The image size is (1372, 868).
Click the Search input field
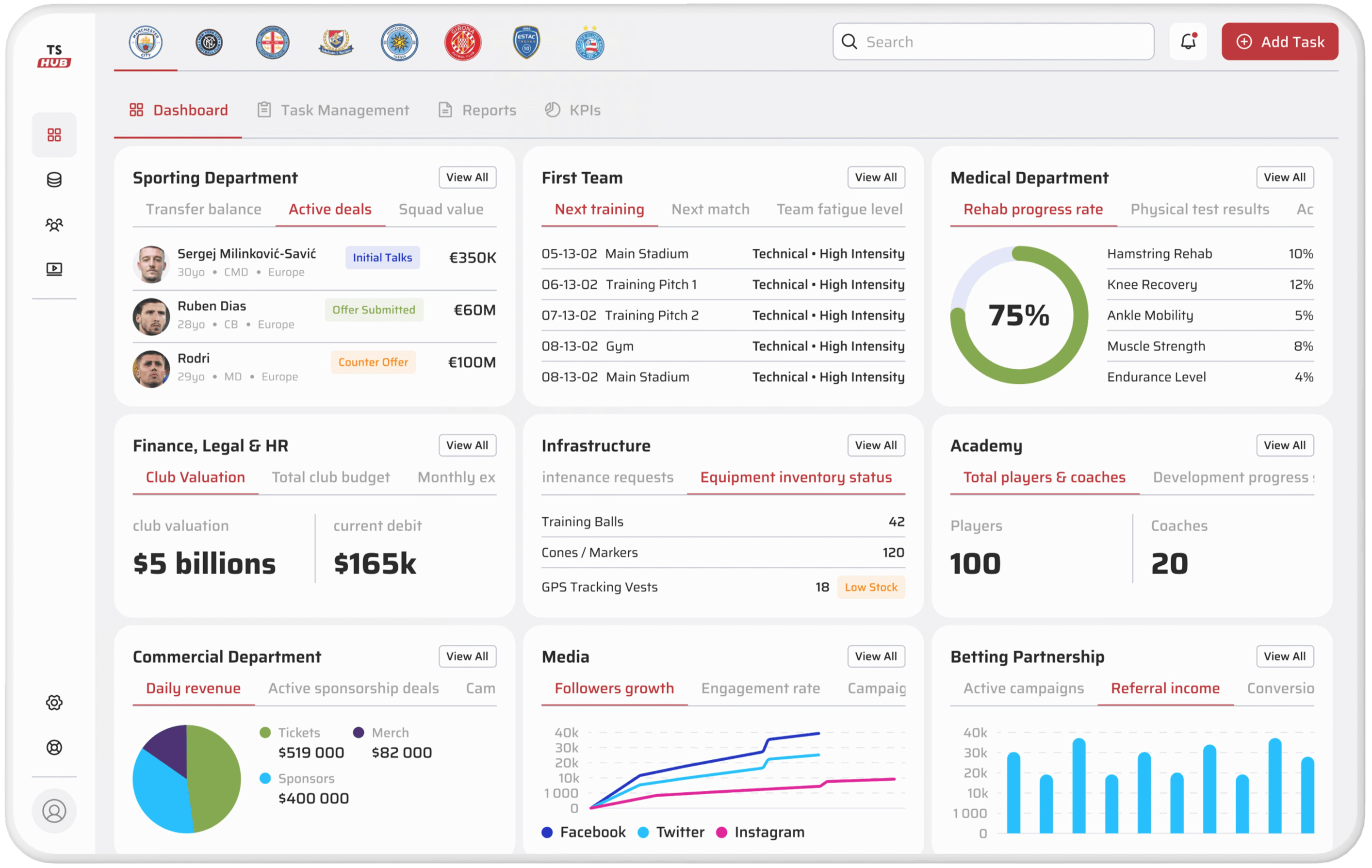[x=993, y=42]
